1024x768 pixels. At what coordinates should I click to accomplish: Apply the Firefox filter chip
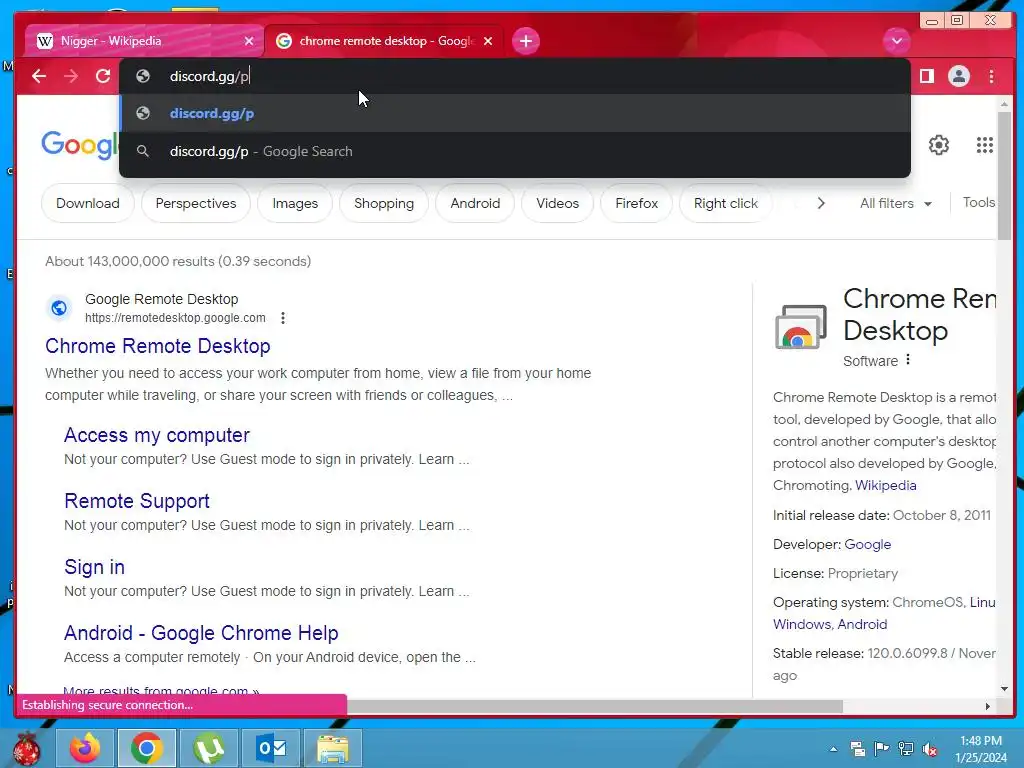tap(637, 203)
